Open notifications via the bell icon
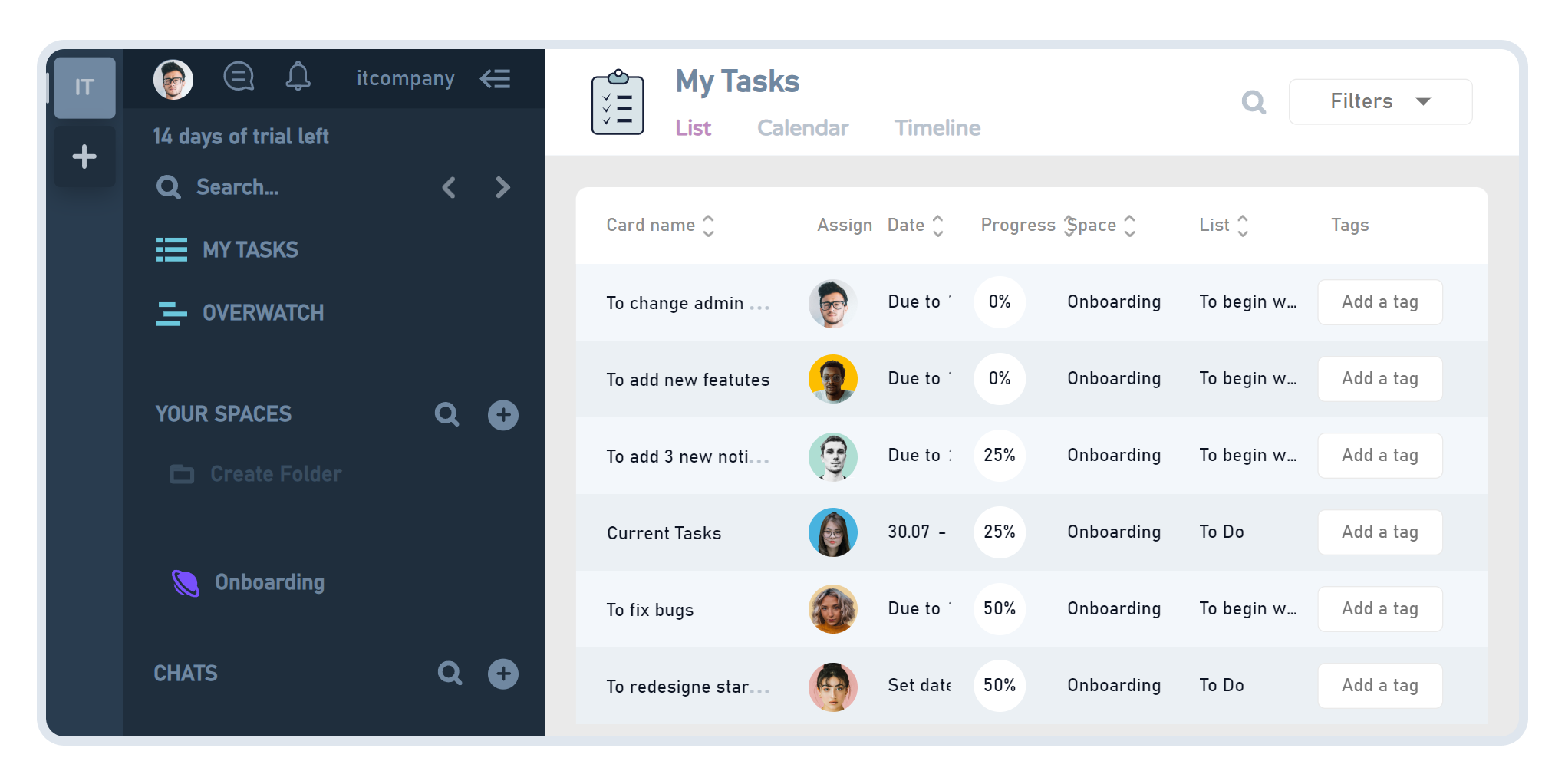The height and width of the screenshot is (784, 1565). pyautogui.click(x=298, y=76)
